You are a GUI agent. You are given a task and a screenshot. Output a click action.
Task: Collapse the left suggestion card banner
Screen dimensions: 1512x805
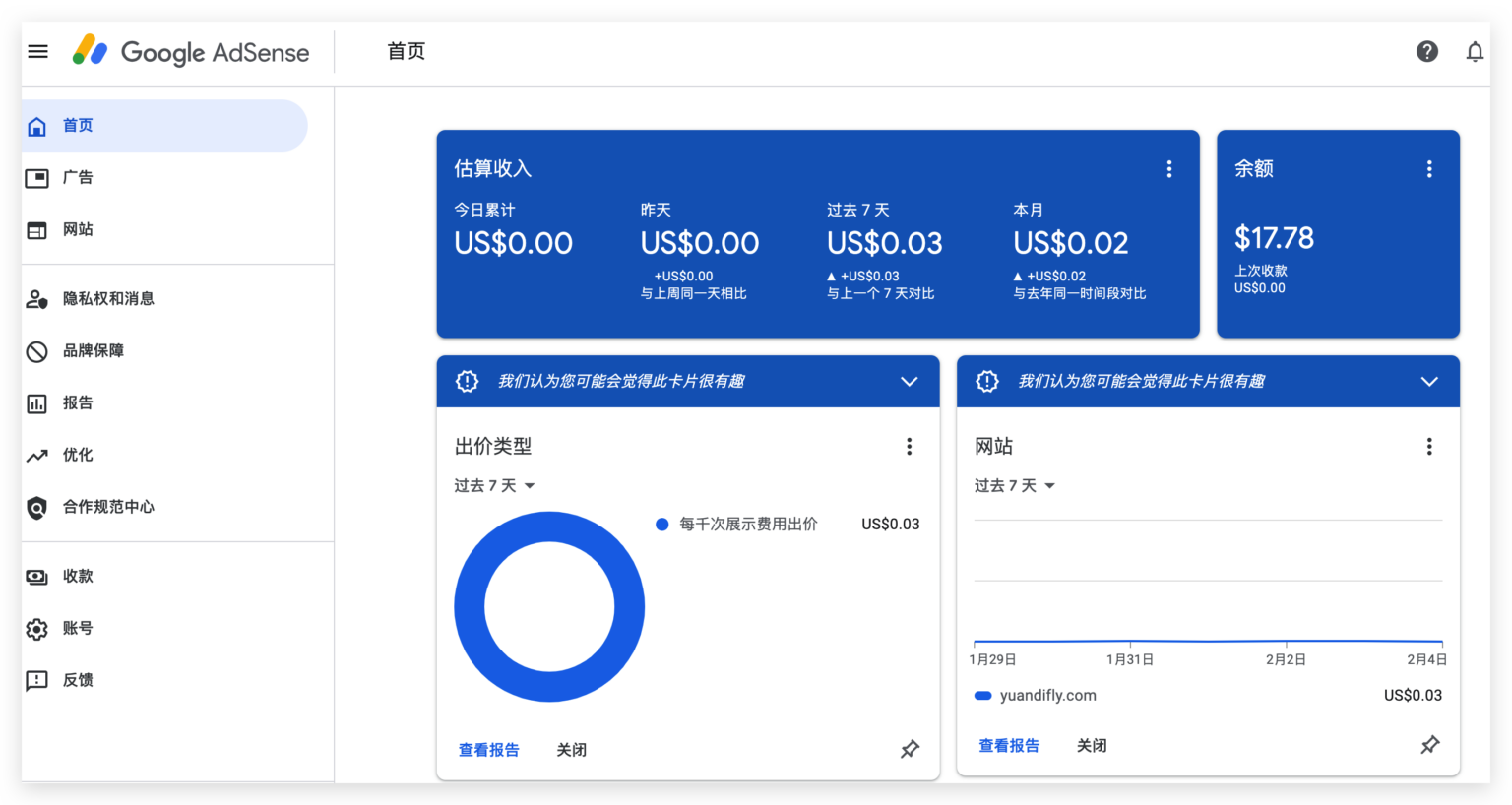pyautogui.click(x=909, y=382)
